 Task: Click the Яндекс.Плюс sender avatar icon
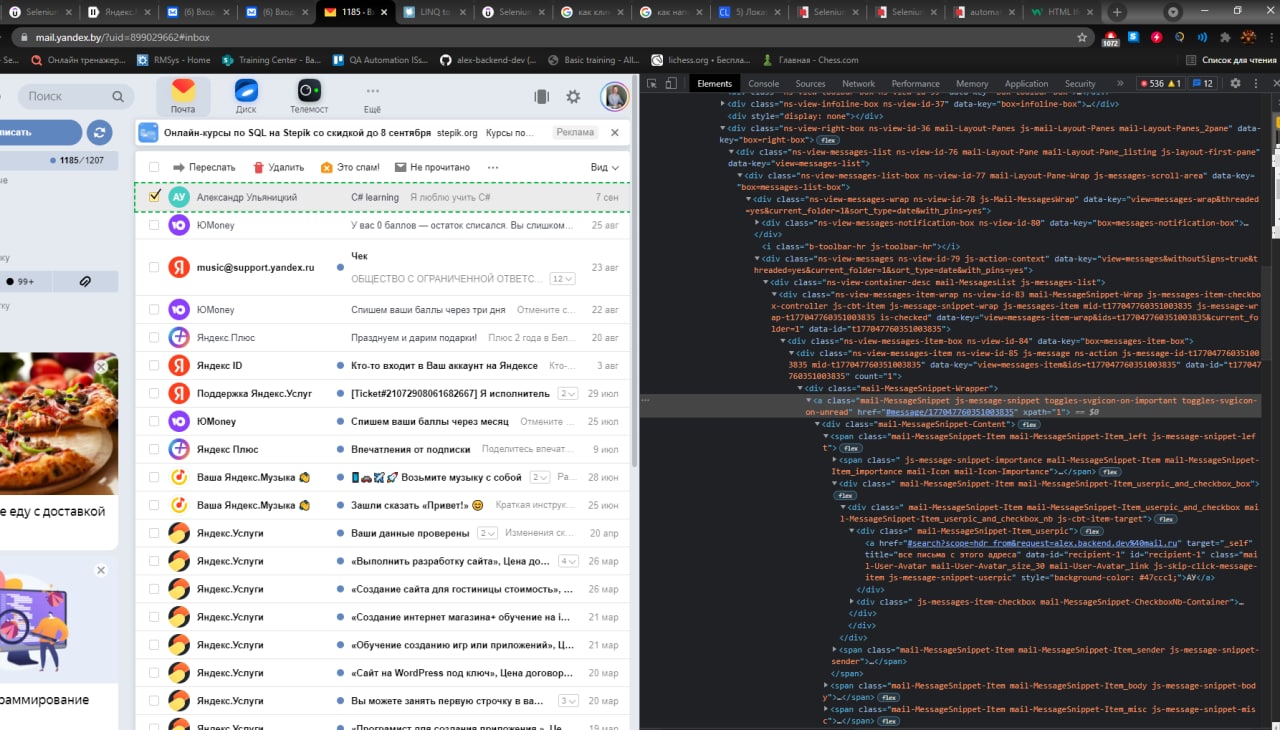click(x=179, y=337)
